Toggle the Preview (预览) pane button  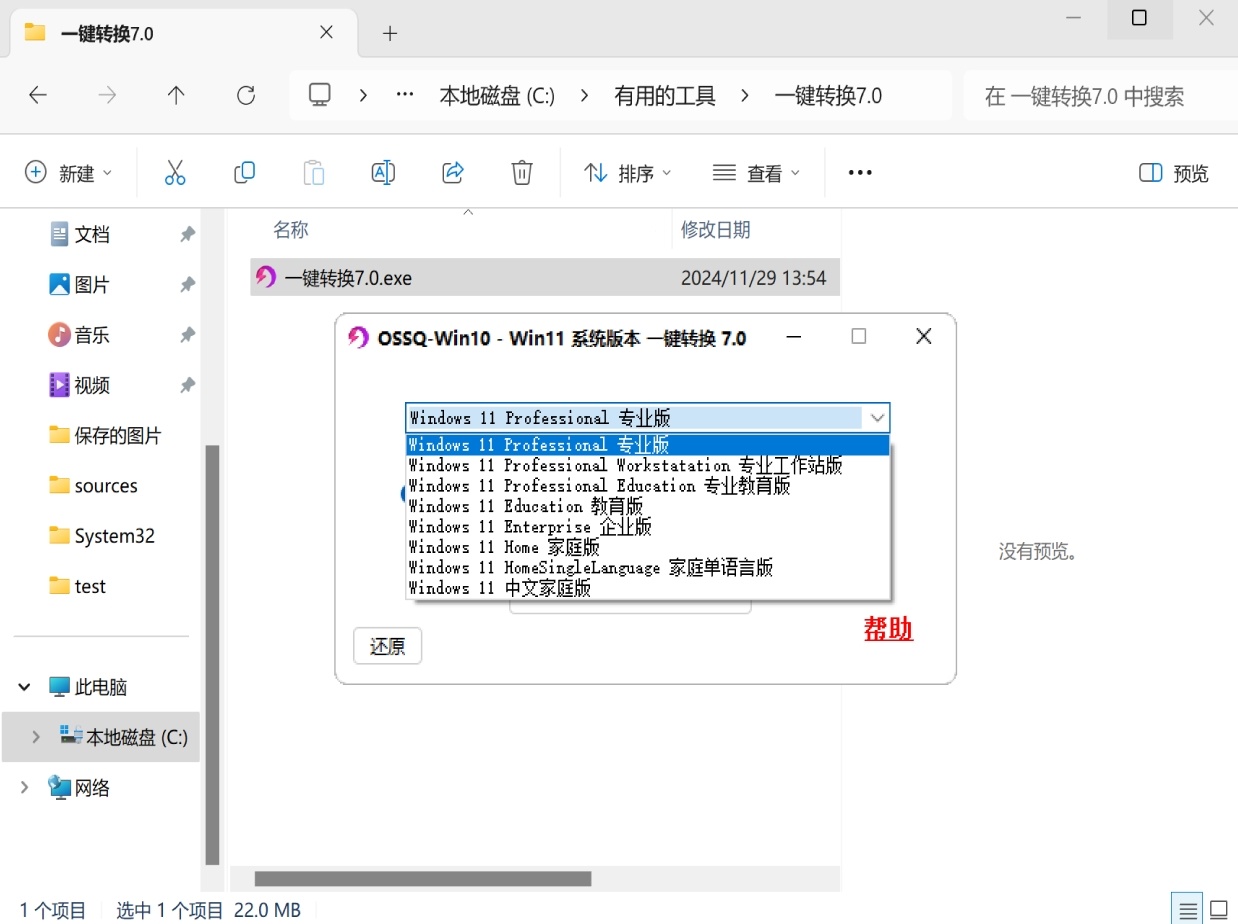(x=1174, y=173)
